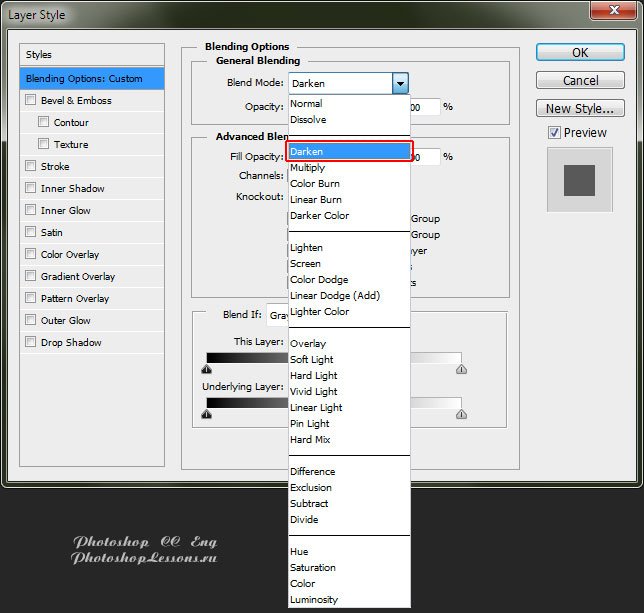The width and height of the screenshot is (644, 613).
Task: Click the Blend Mode dropdown arrow
Action: click(x=400, y=84)
